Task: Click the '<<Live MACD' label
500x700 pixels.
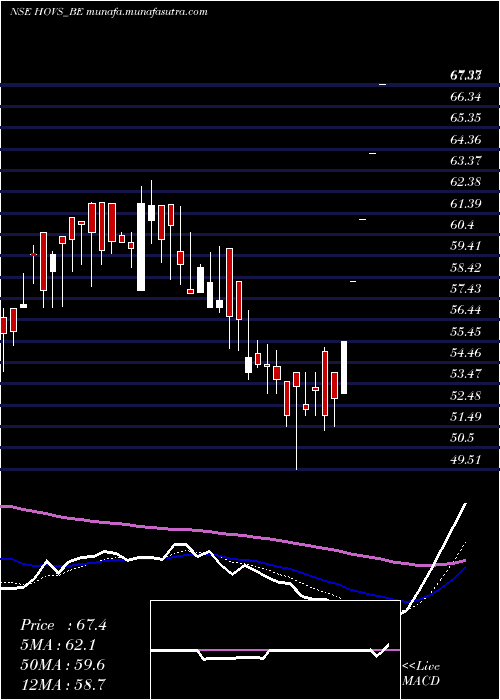Action: pyautogui.click(x=421, y=674)
